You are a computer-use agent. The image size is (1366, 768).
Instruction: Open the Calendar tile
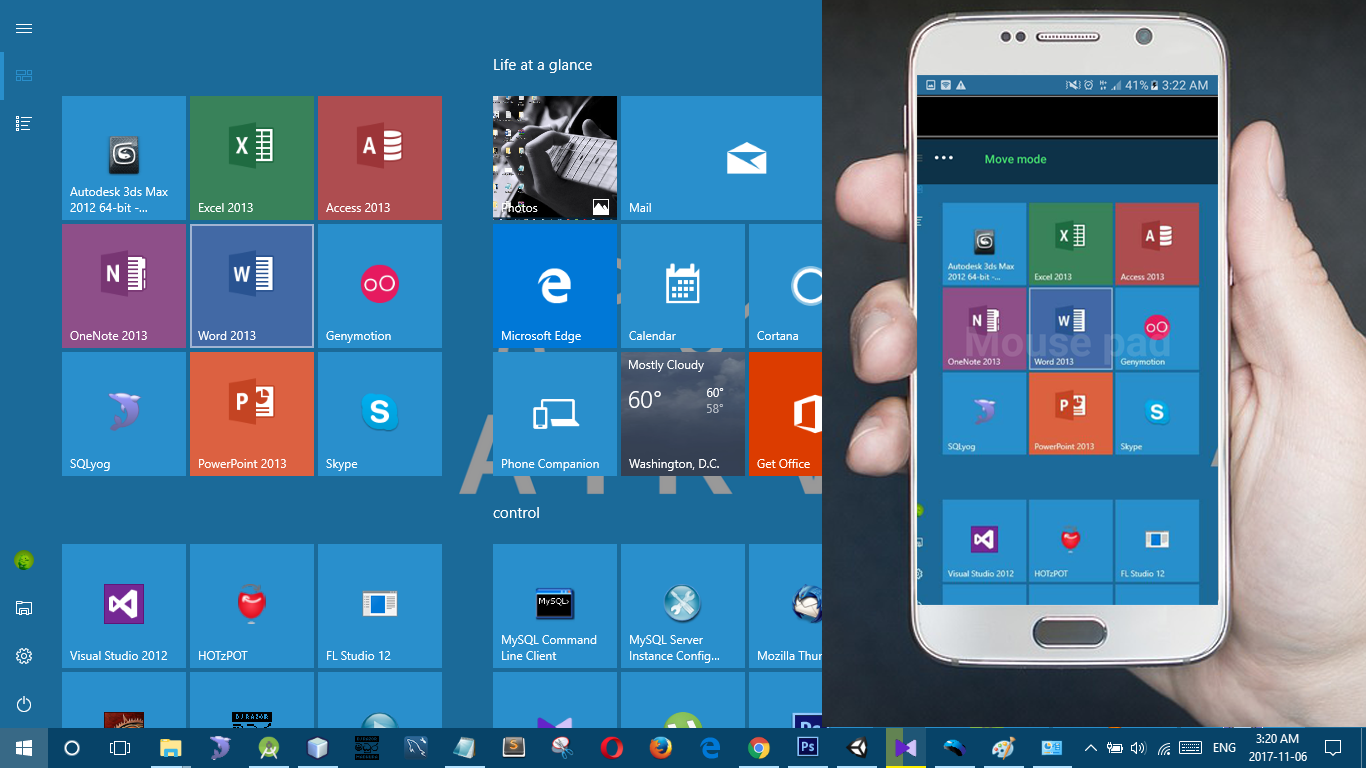point(683,286)
